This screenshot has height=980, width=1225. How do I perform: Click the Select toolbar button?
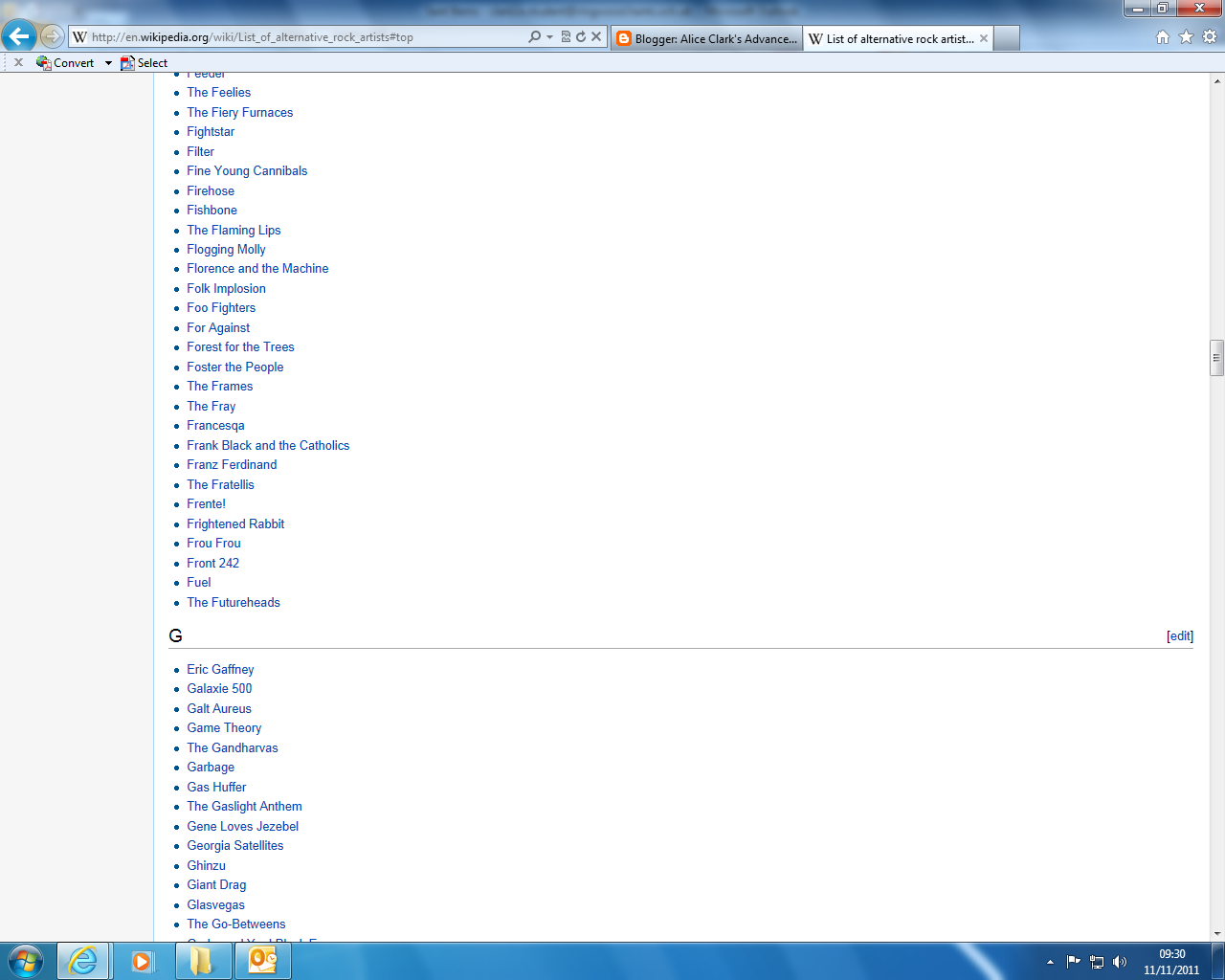click(x=144, y=62)
